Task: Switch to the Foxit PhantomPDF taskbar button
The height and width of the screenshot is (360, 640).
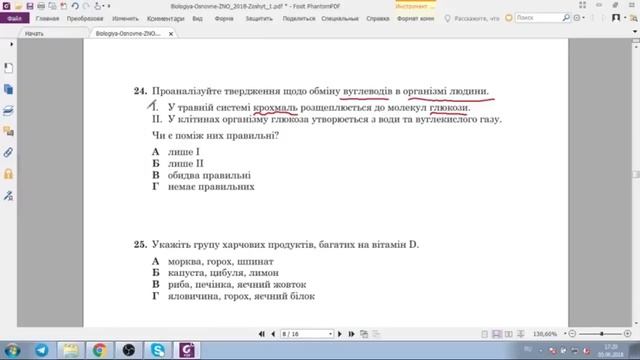Action: [x=187, y=350]
